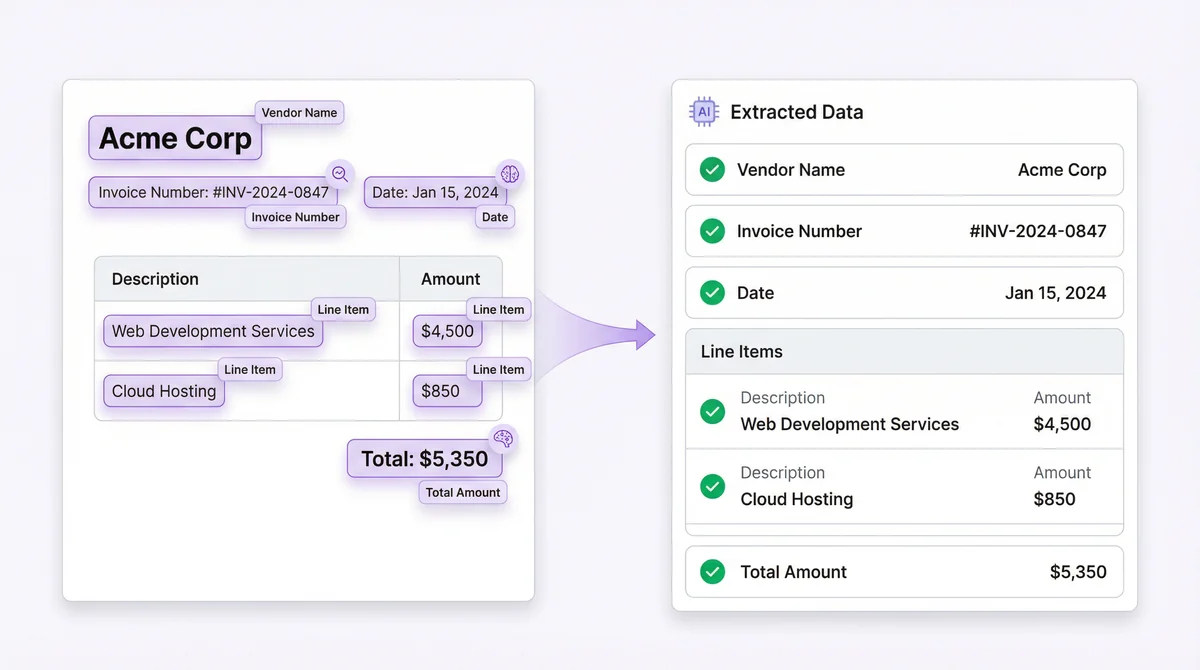This screenshot has height=670, width=1200.
Task: Click the $5,350 value in the Total Amount row
Action: click(1078, 572)
